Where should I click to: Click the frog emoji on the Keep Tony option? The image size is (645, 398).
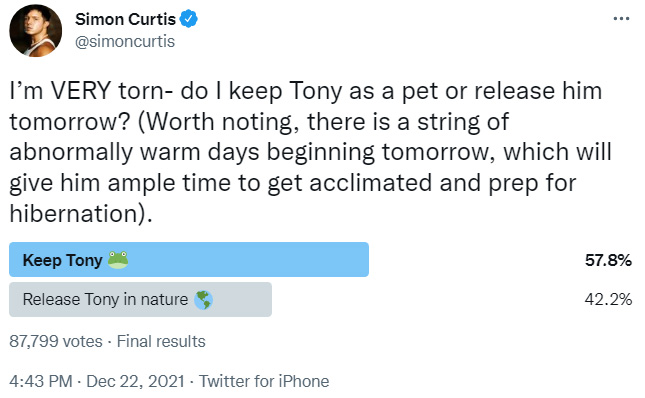118,260
